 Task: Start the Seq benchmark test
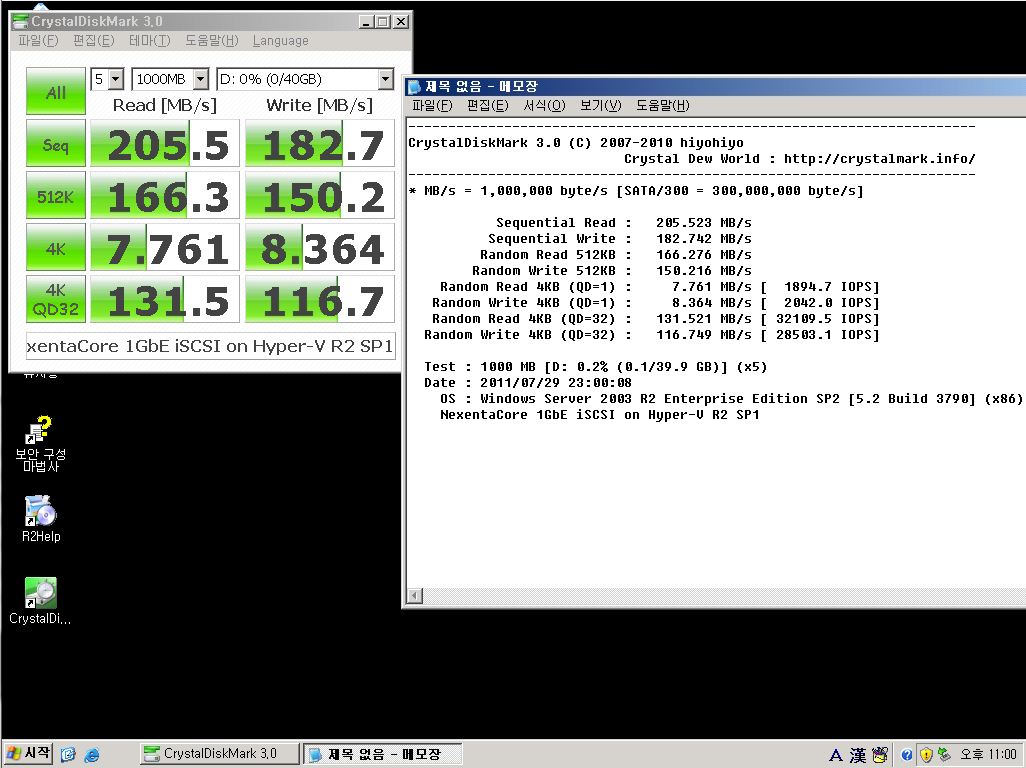[56, 143]
